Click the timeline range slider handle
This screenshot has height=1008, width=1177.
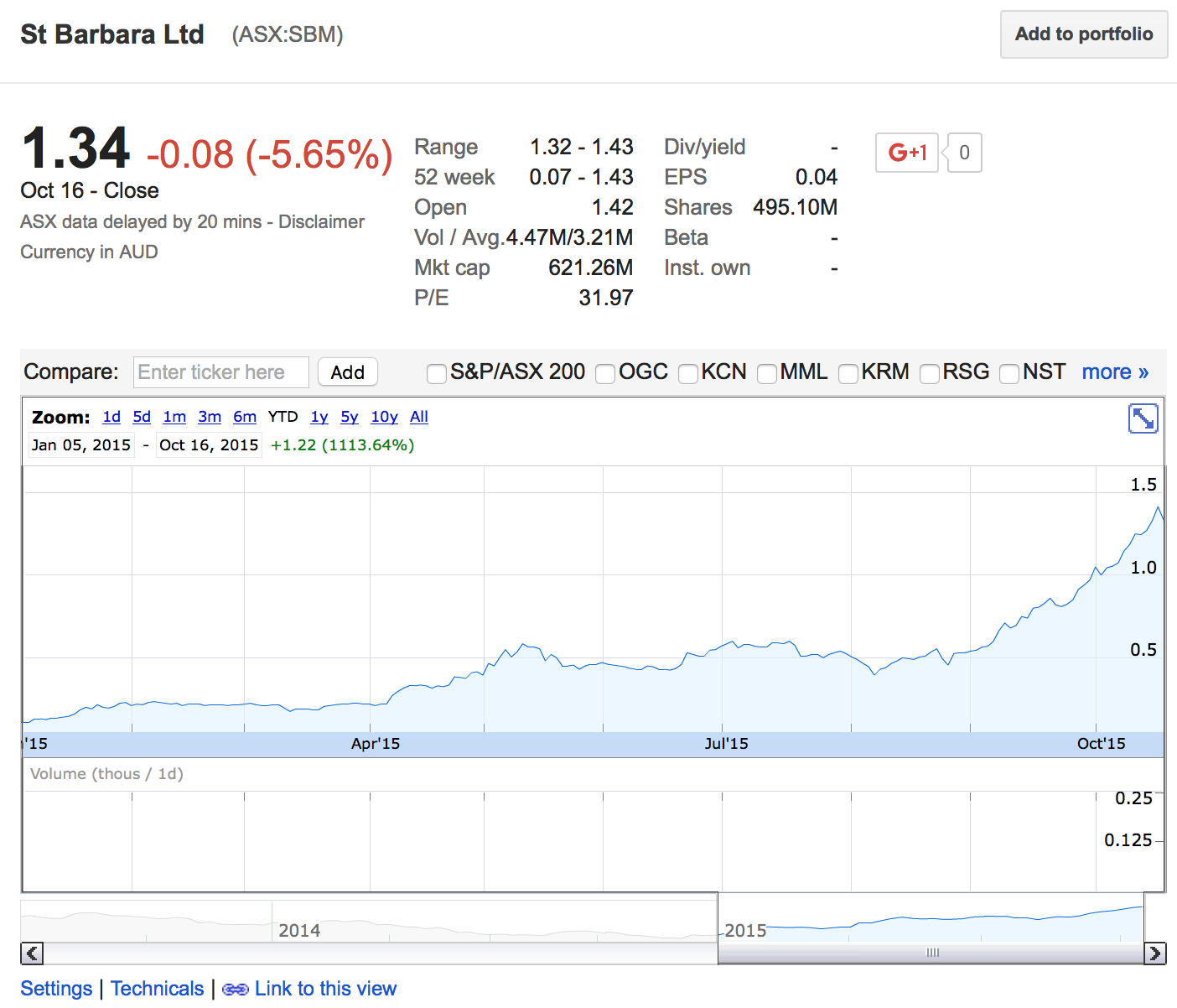(x=932, y=953)
